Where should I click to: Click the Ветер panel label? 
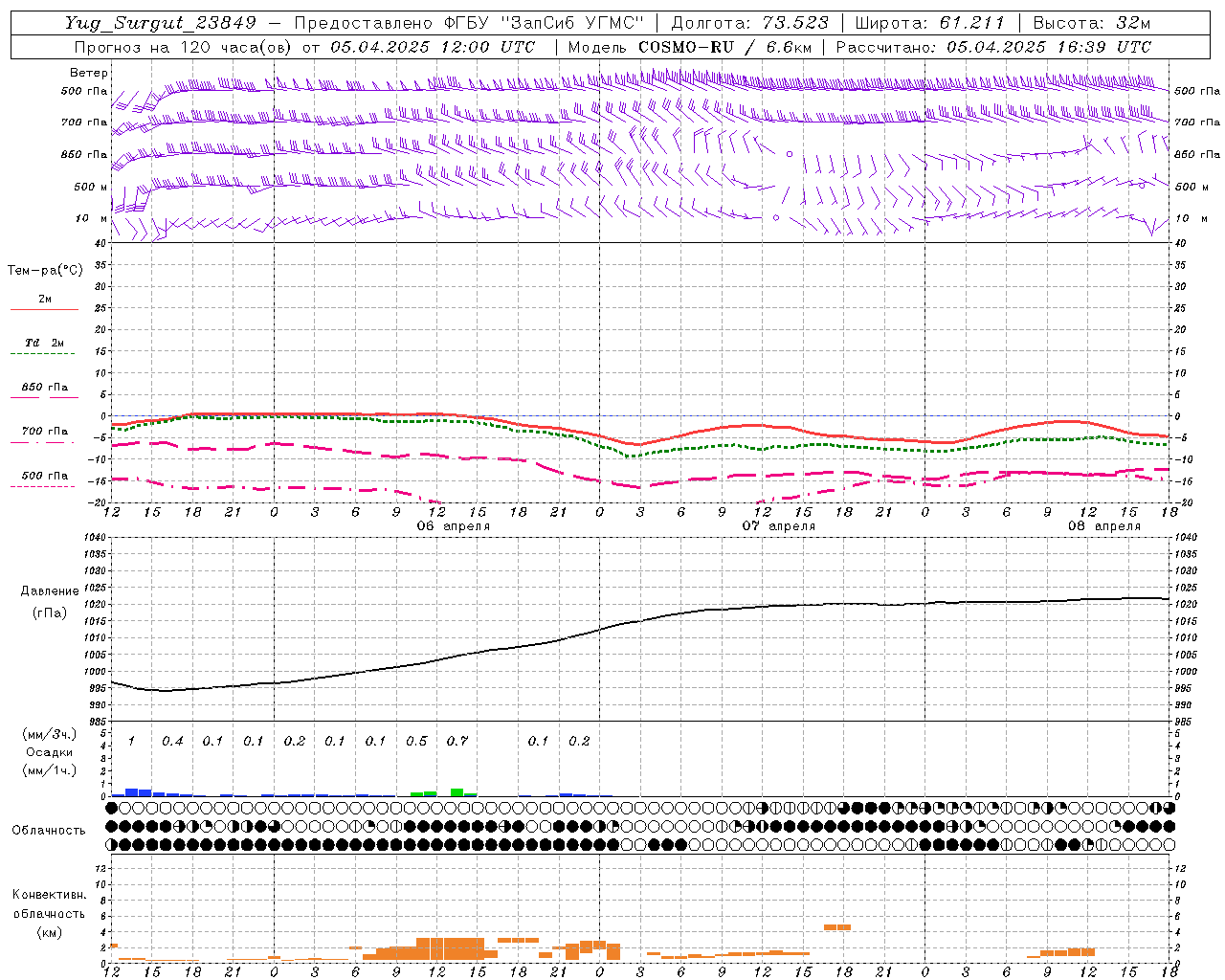pyautogui.click(x=89, y=73)
